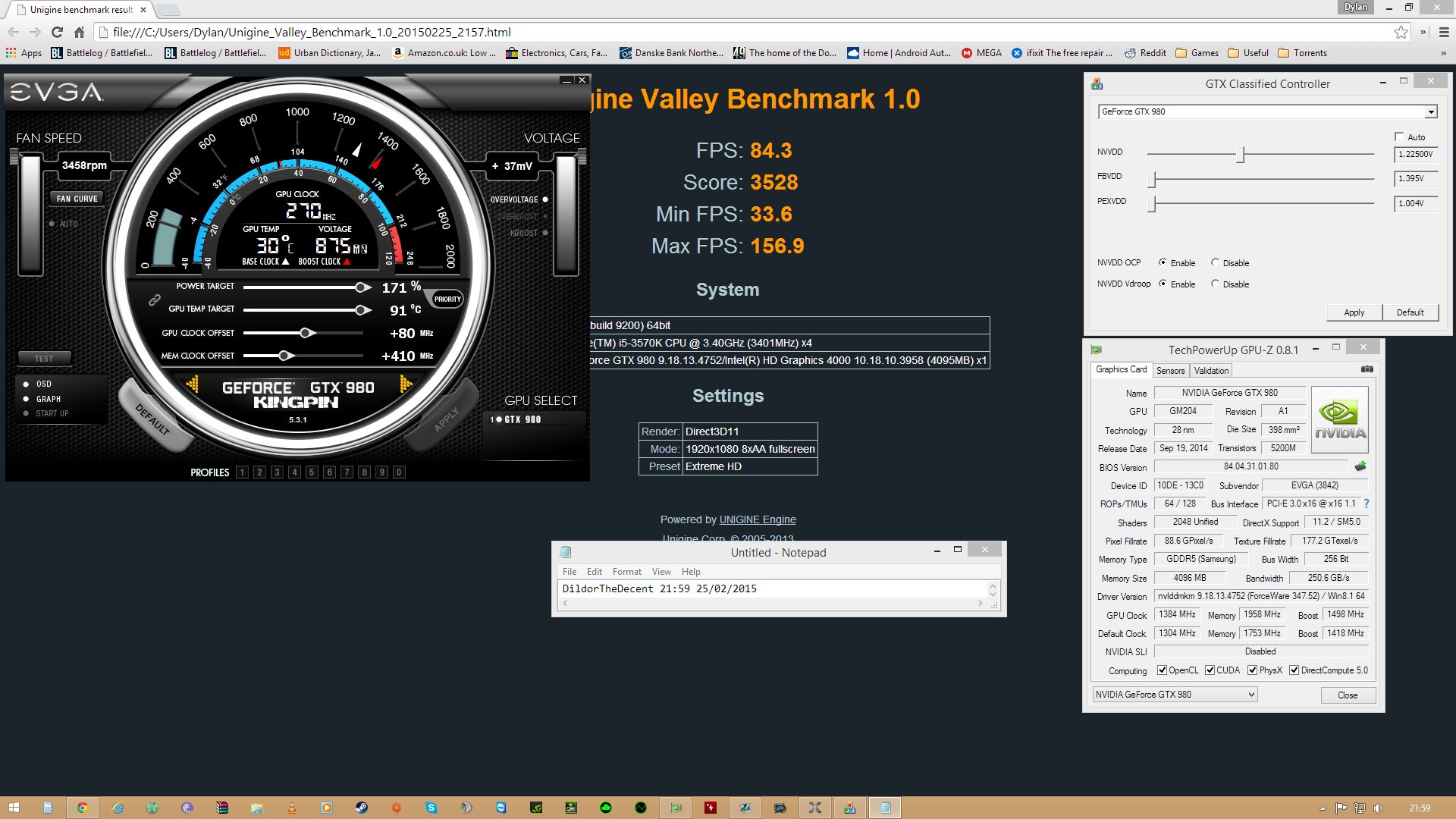
Task: Open the Games bookmark folder
Action: (x=1197, y=52)
